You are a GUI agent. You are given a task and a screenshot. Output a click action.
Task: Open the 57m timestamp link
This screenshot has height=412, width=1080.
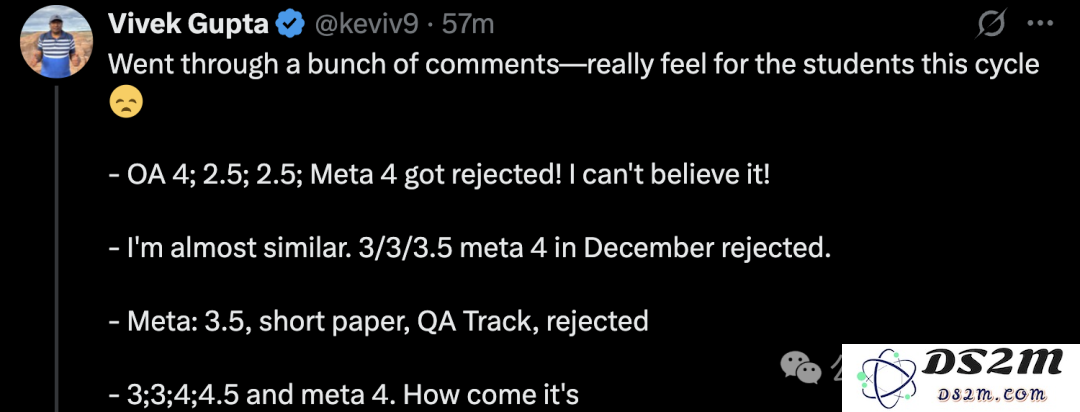pyautogui.click(x=468, y=25)
